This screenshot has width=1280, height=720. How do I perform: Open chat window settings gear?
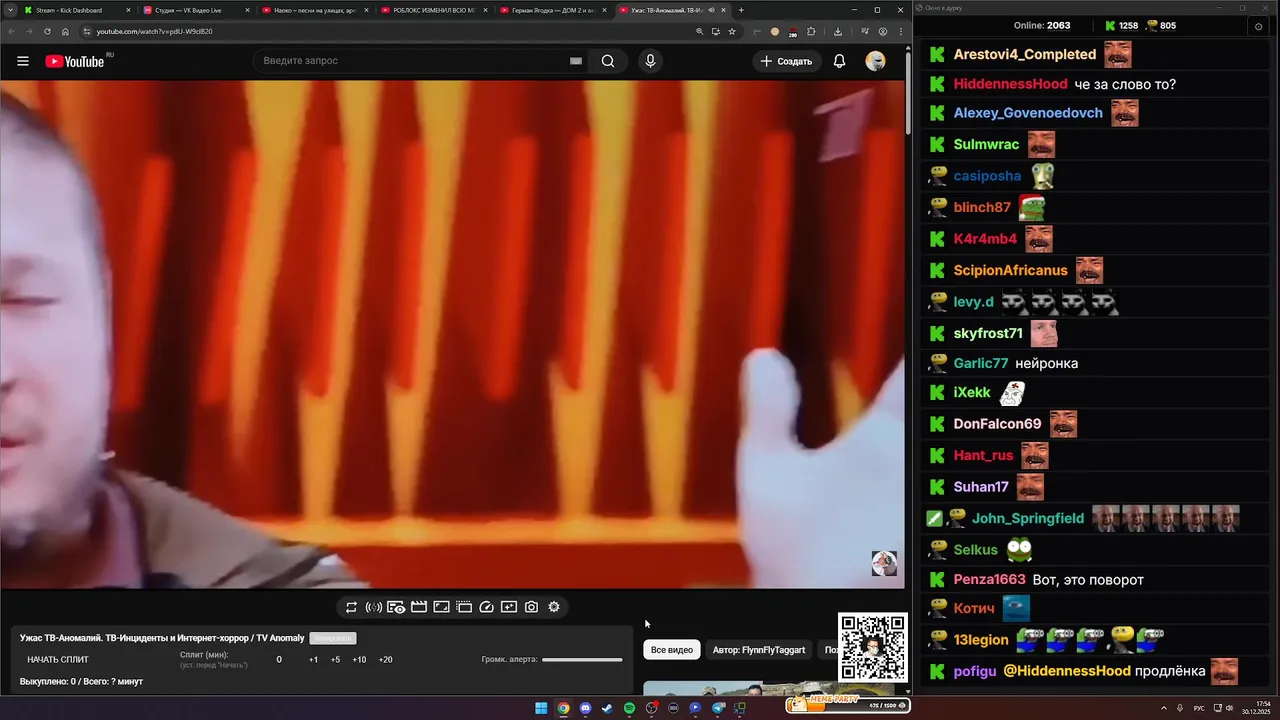tap(1258, 26)
